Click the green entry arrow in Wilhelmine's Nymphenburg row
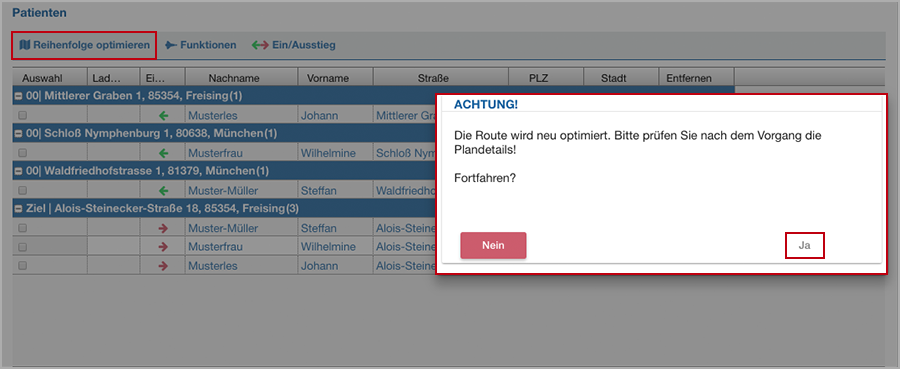This screenshot has width=900, height=369. 164,153
